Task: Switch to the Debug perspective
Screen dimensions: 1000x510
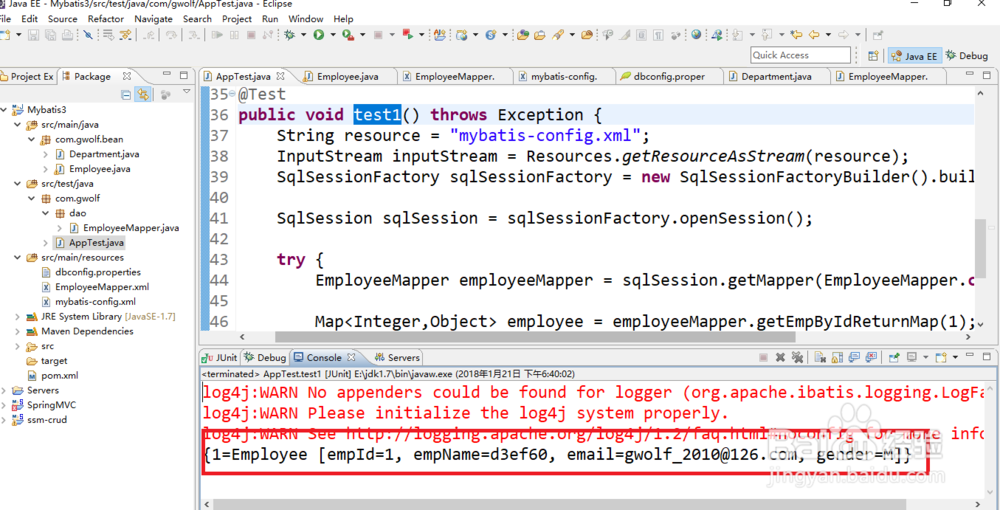Action: tap(967, 55)
